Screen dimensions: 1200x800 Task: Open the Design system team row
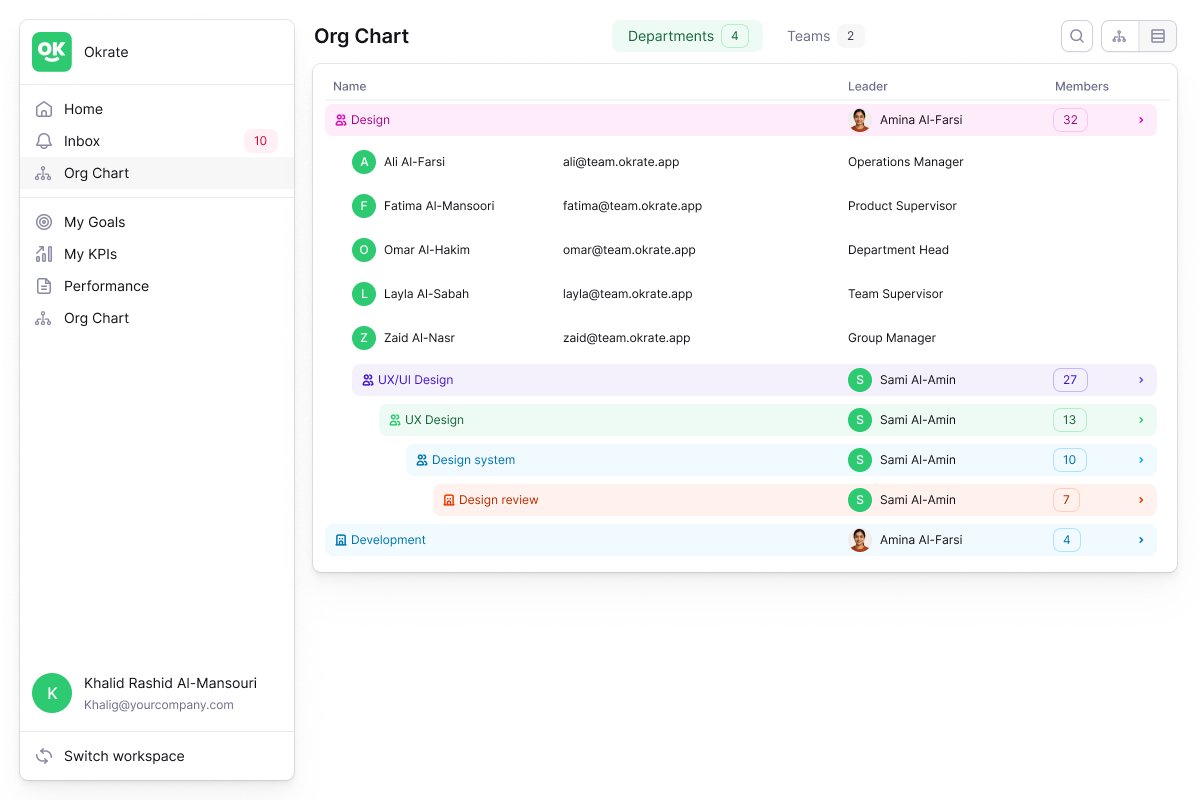[x=781, y=460]
